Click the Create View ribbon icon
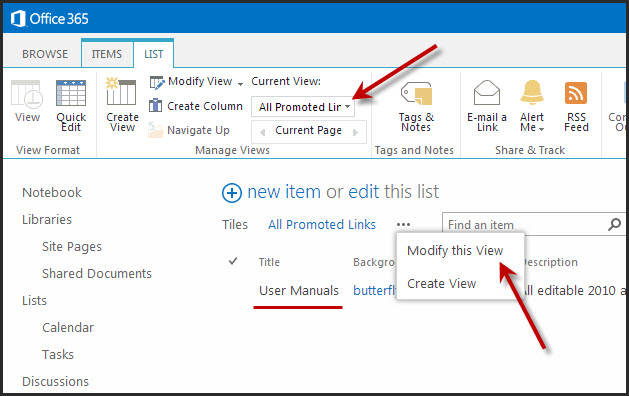The height and width of the screenshot is (396, 629). coord(121,91)
